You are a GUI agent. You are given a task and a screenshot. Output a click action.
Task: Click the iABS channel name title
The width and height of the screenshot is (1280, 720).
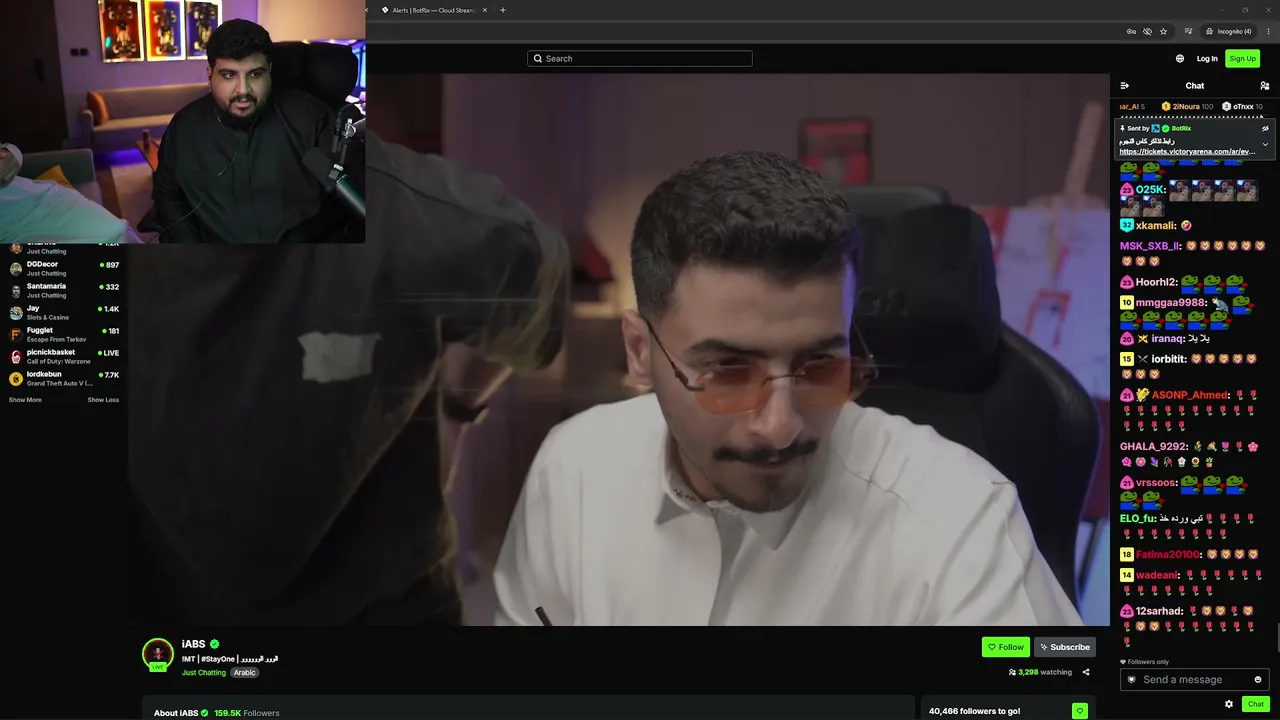pos(193,644)
